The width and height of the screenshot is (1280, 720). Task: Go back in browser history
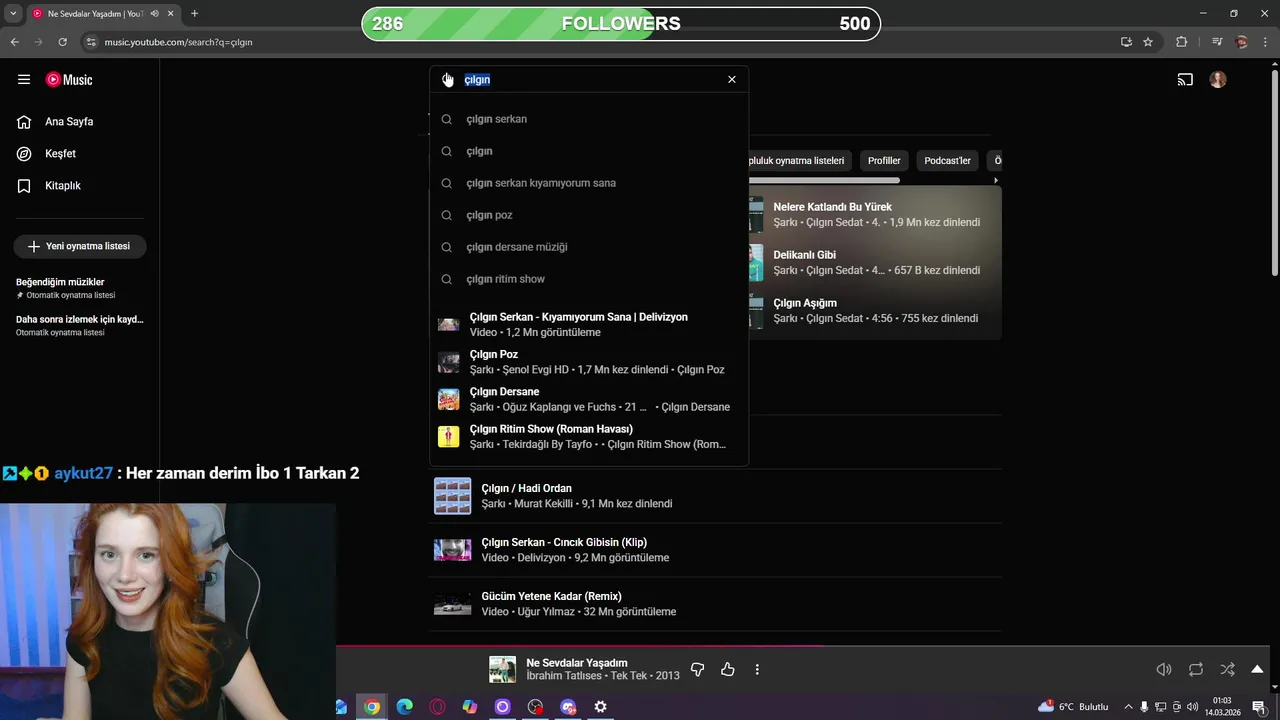(14, 42)
